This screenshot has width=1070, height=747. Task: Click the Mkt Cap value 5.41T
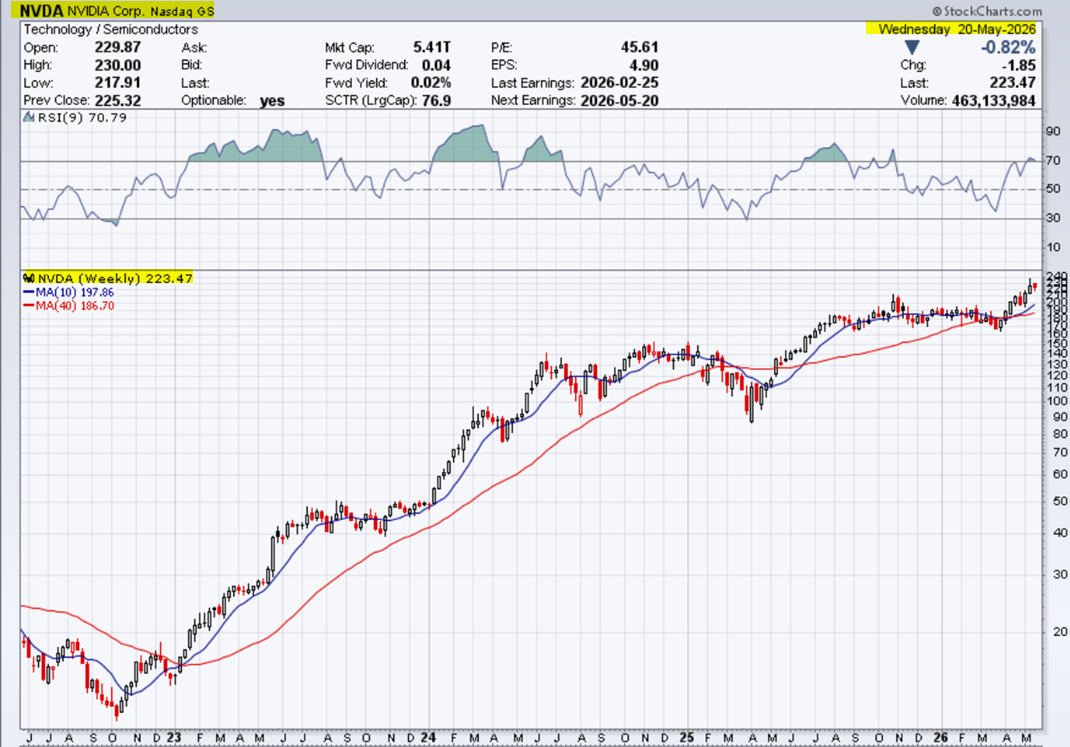click(432, 47)
